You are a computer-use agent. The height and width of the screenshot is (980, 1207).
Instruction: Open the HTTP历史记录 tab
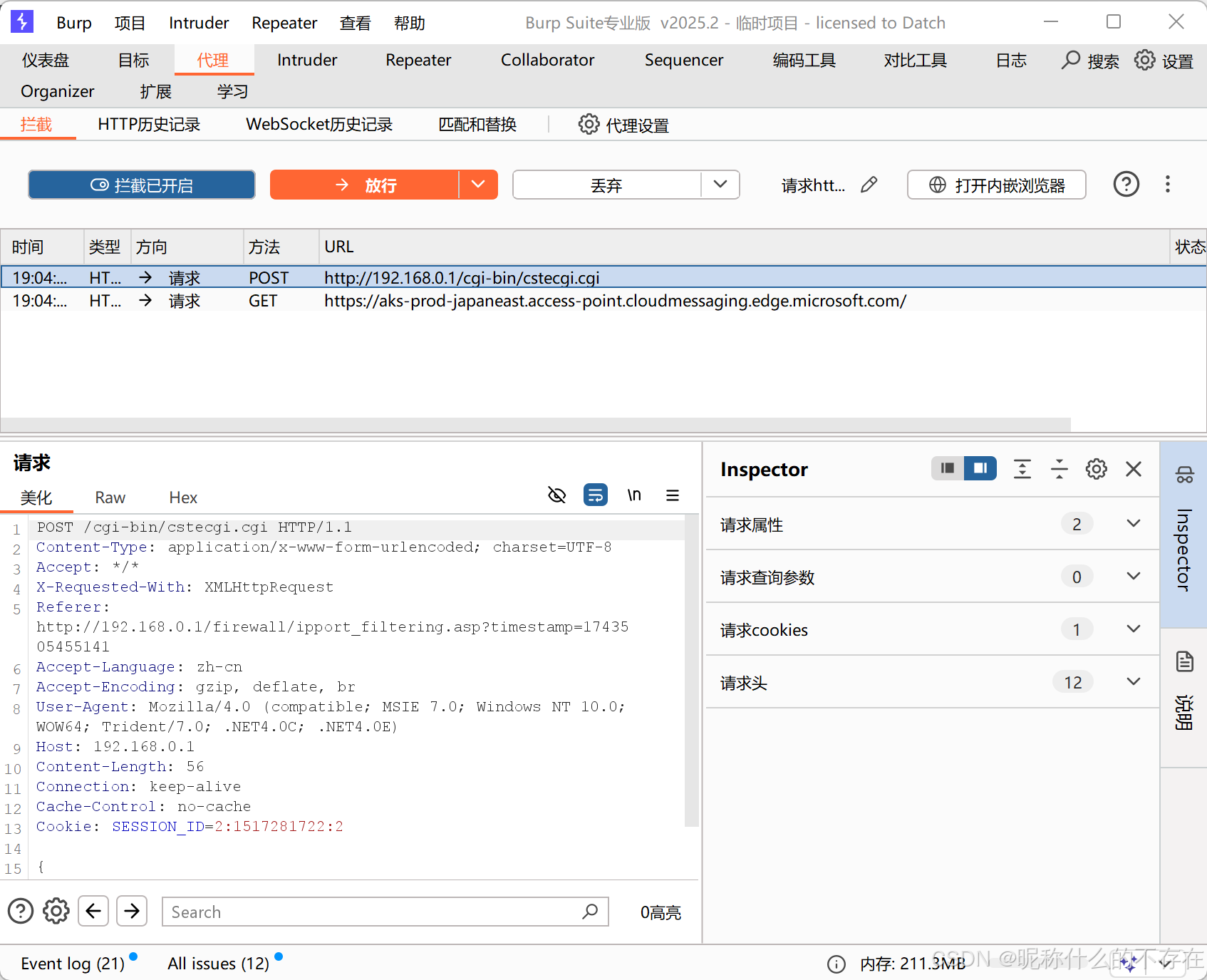pyautogui.click(x=149, y=125)
